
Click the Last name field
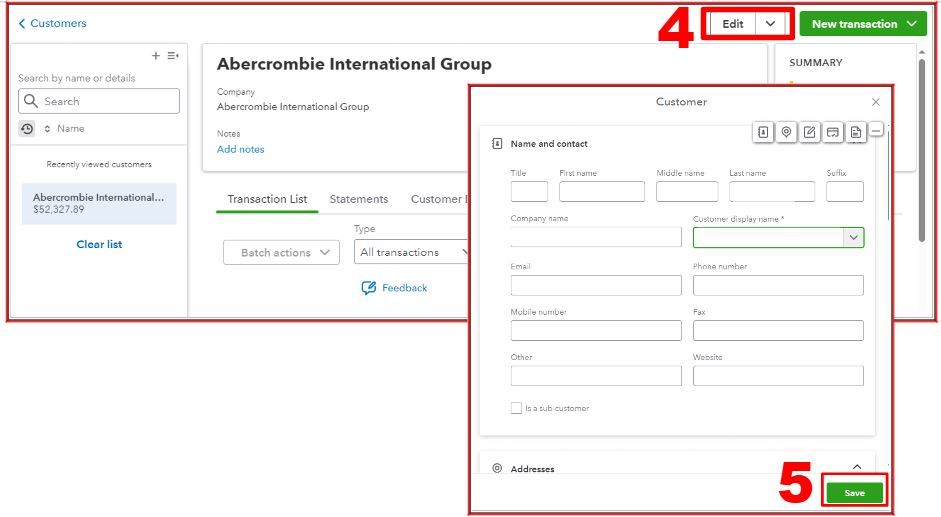coord(772,192)
